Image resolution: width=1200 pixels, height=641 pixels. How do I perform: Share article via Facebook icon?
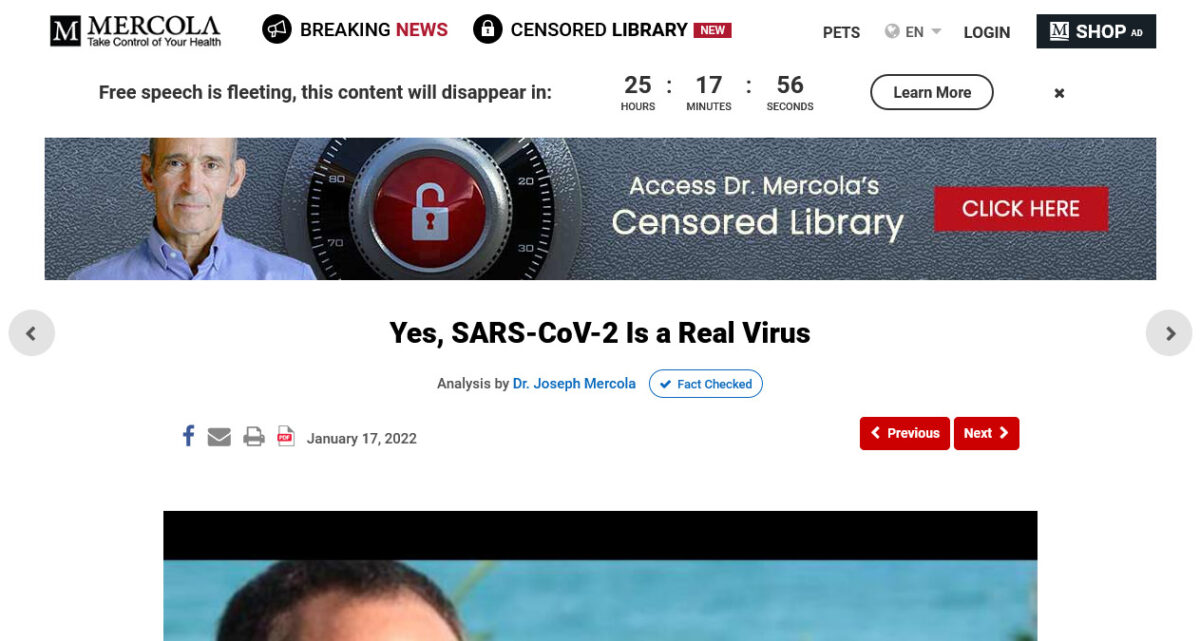[x=188, y=436]
